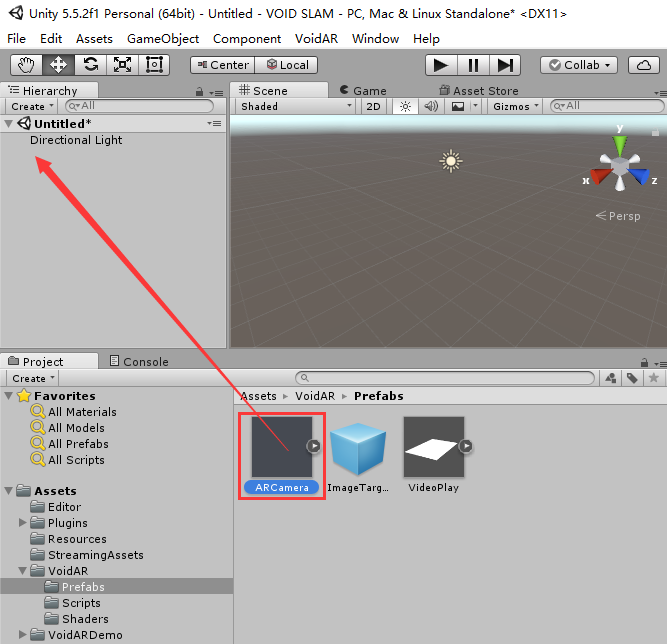Open the Untitled scene options menu
Screen dimensions: 667x644
click(214, 123)
